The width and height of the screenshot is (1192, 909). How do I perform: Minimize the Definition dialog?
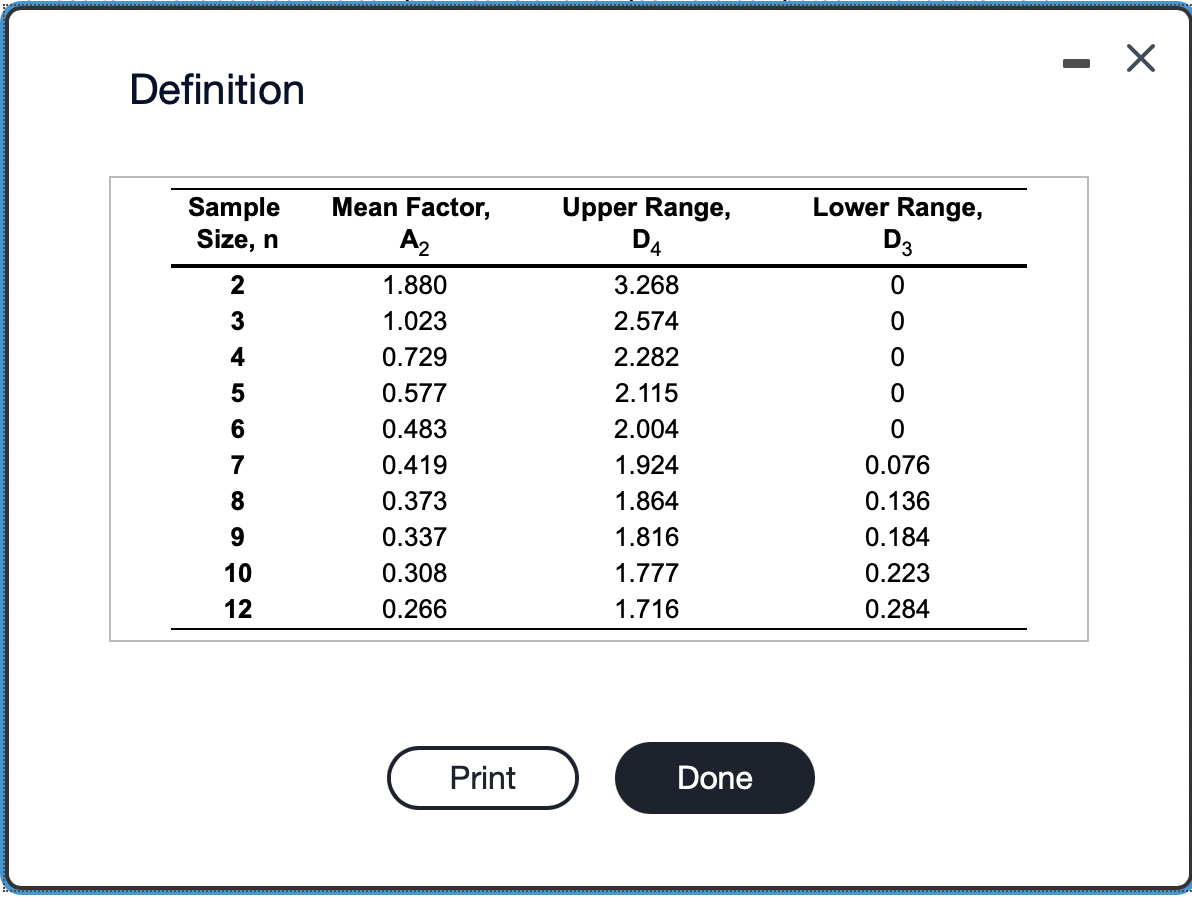pyautogui.click(x=1075, y=62)
